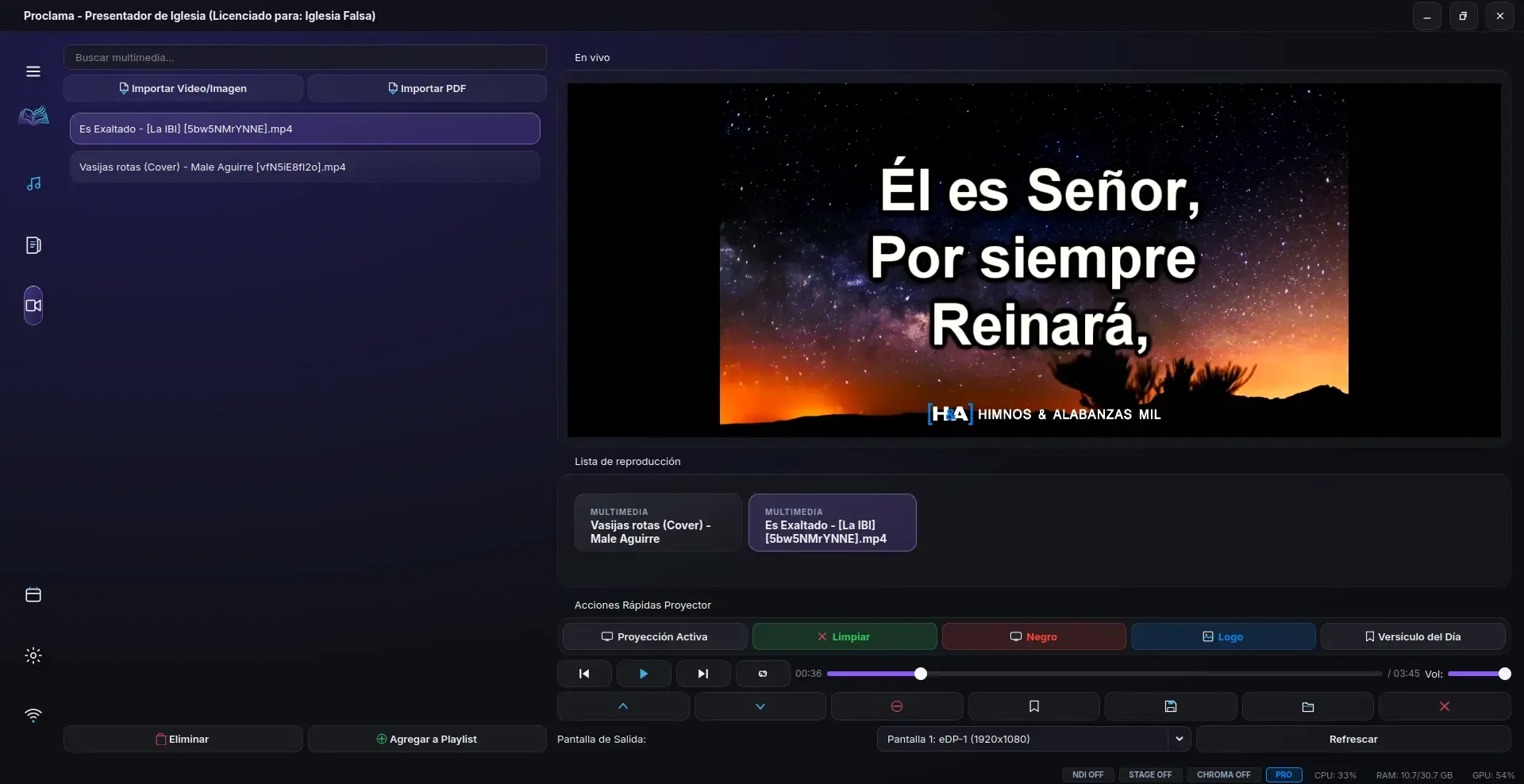The width and height of the screenshot is (1524, 784).
Task: Click the video seek progress slider
Action: click(x=1104, y=674)
